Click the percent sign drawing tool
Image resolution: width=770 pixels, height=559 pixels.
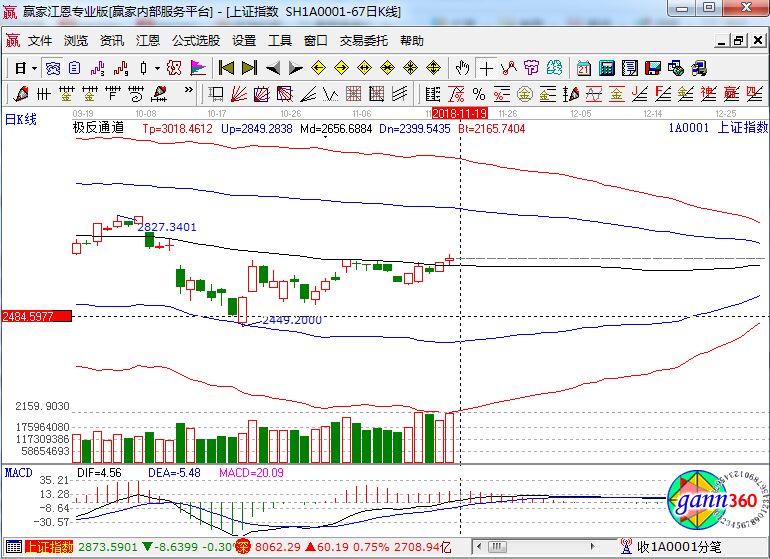[477, 94]
